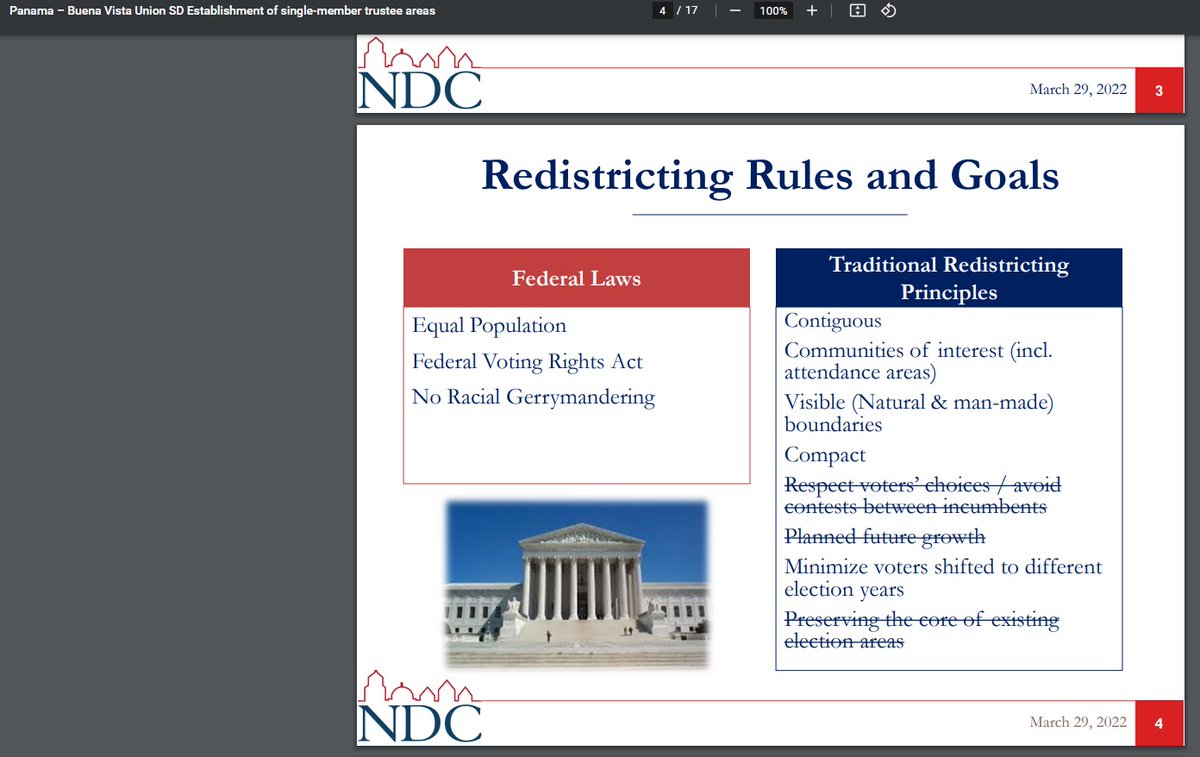Click 'Minimize voters shifted' list item
1200x757 pixels.
(943, 578)
